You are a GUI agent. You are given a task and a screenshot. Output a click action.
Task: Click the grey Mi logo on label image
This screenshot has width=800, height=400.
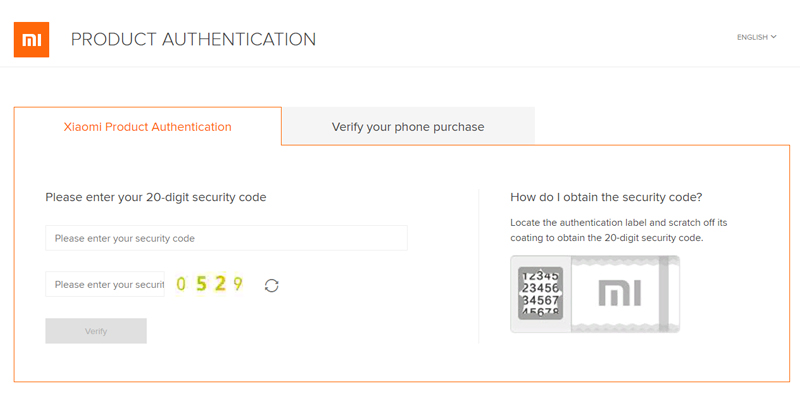[x=619, y=294]
